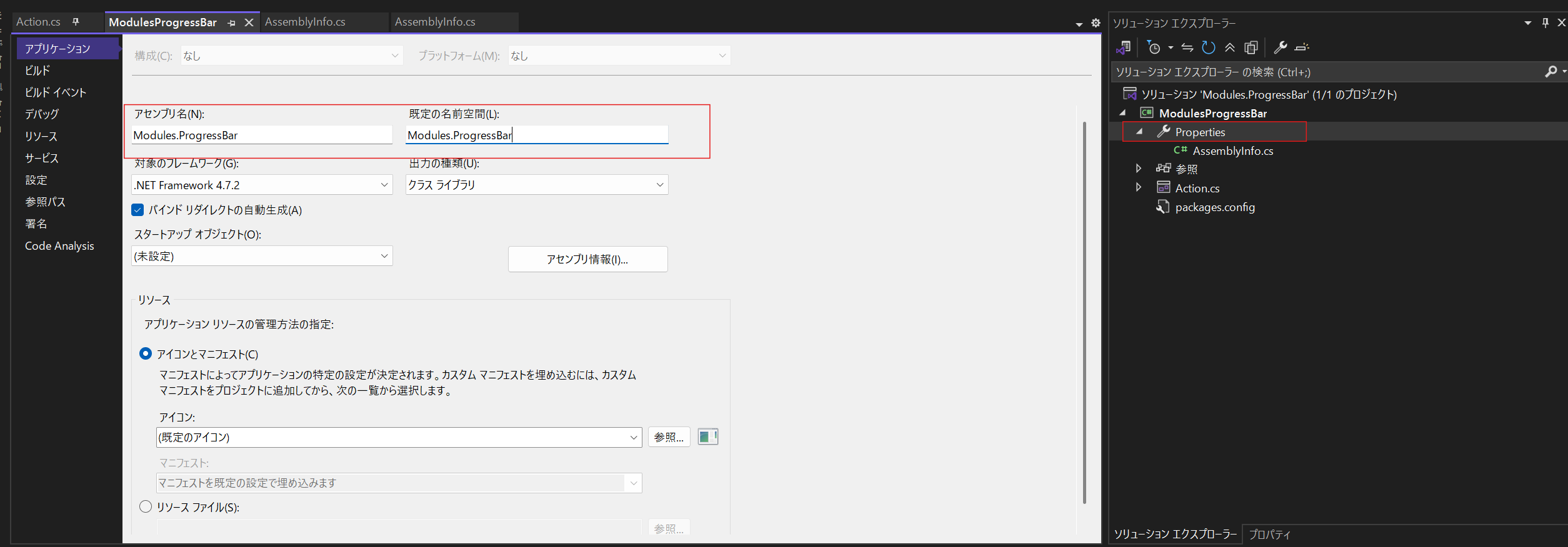
Task: Select the リソース ファイル radio button
Action: 146,506
